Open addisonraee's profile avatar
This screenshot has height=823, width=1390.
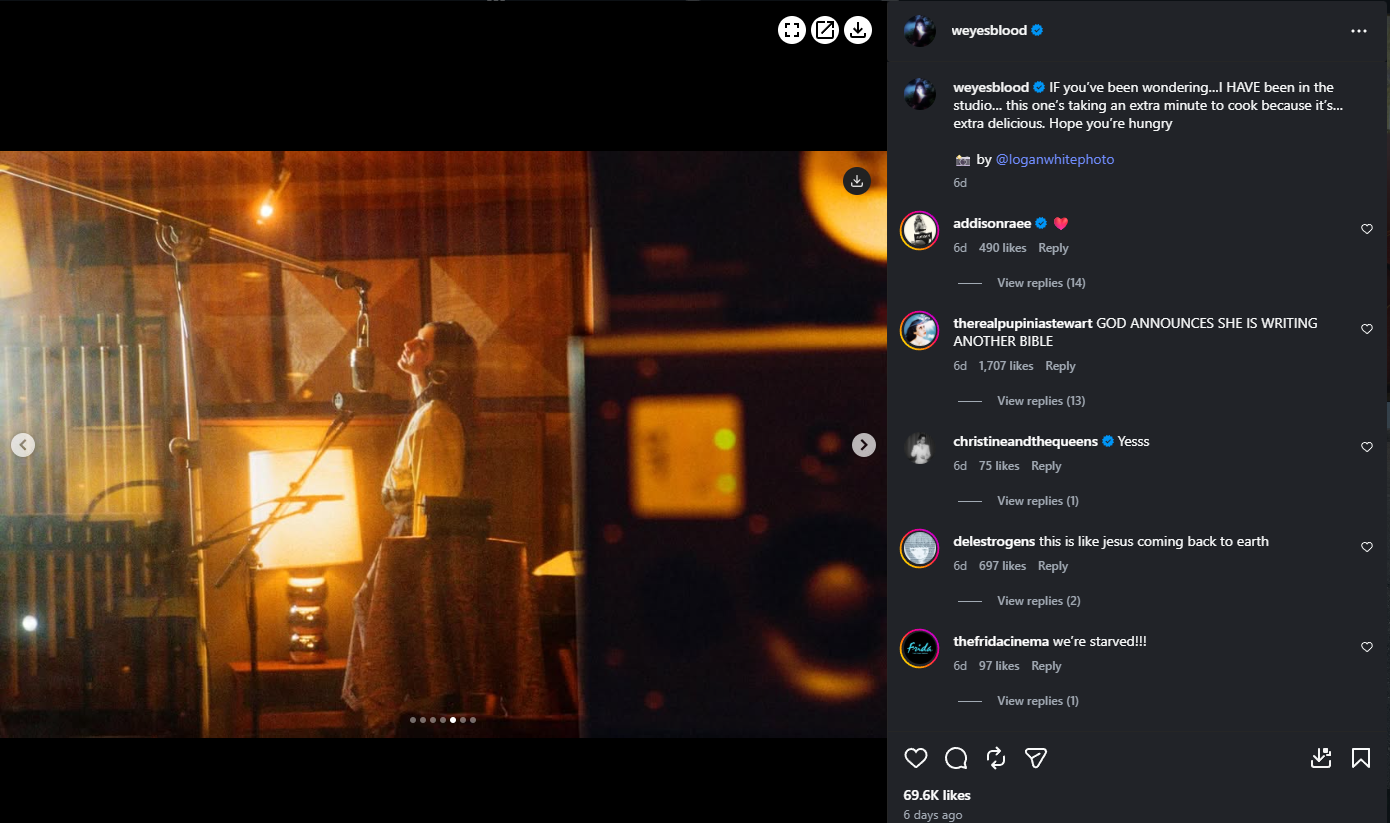coord(919,230)
